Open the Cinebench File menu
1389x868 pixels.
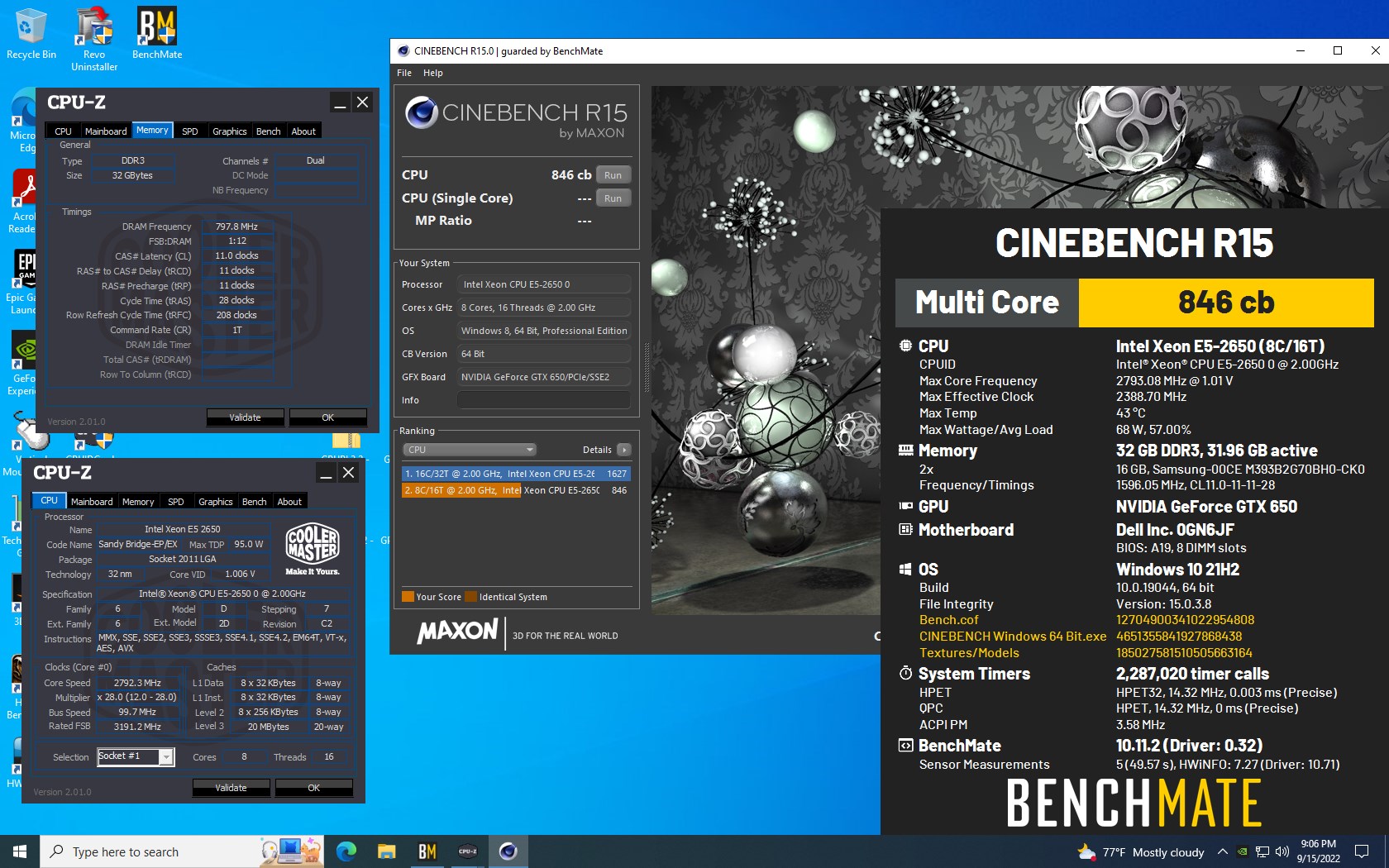[404, 73]
